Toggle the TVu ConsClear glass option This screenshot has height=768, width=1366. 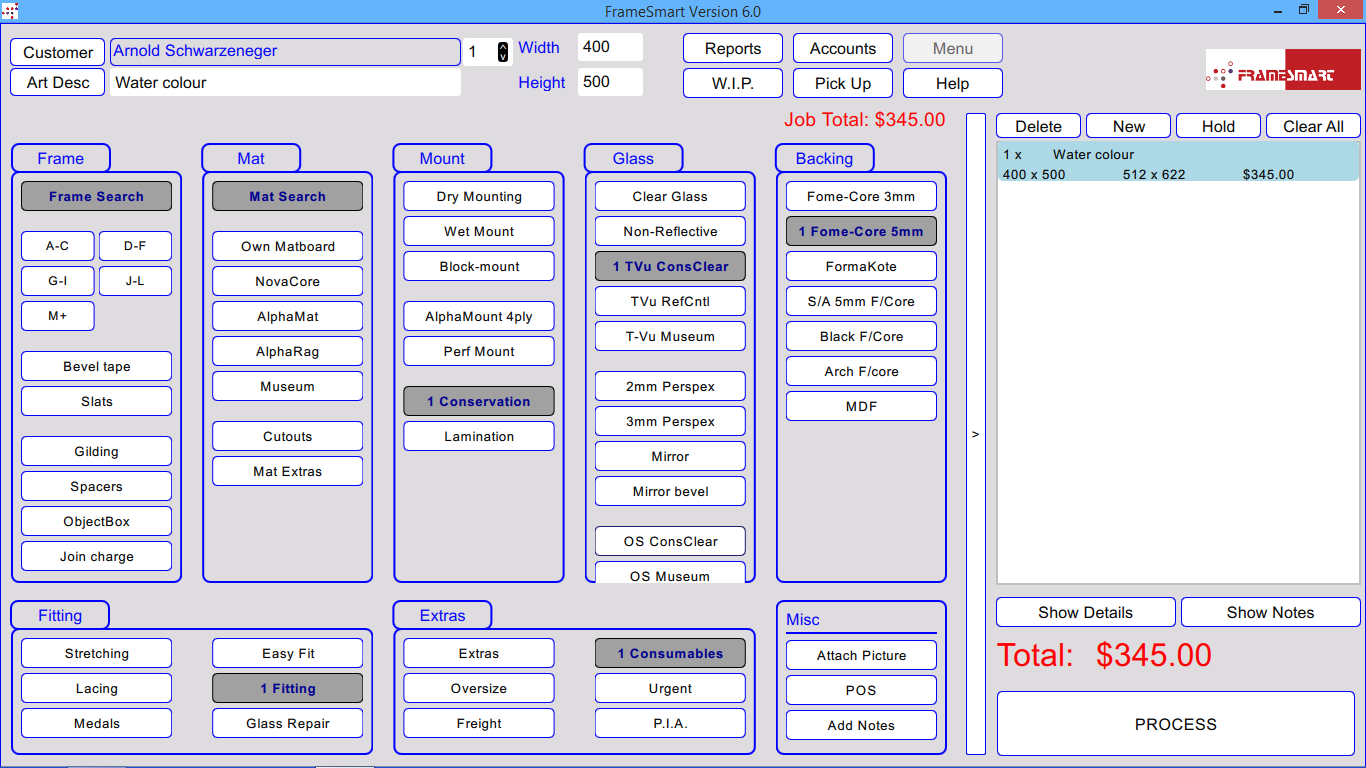click(670, 267)
